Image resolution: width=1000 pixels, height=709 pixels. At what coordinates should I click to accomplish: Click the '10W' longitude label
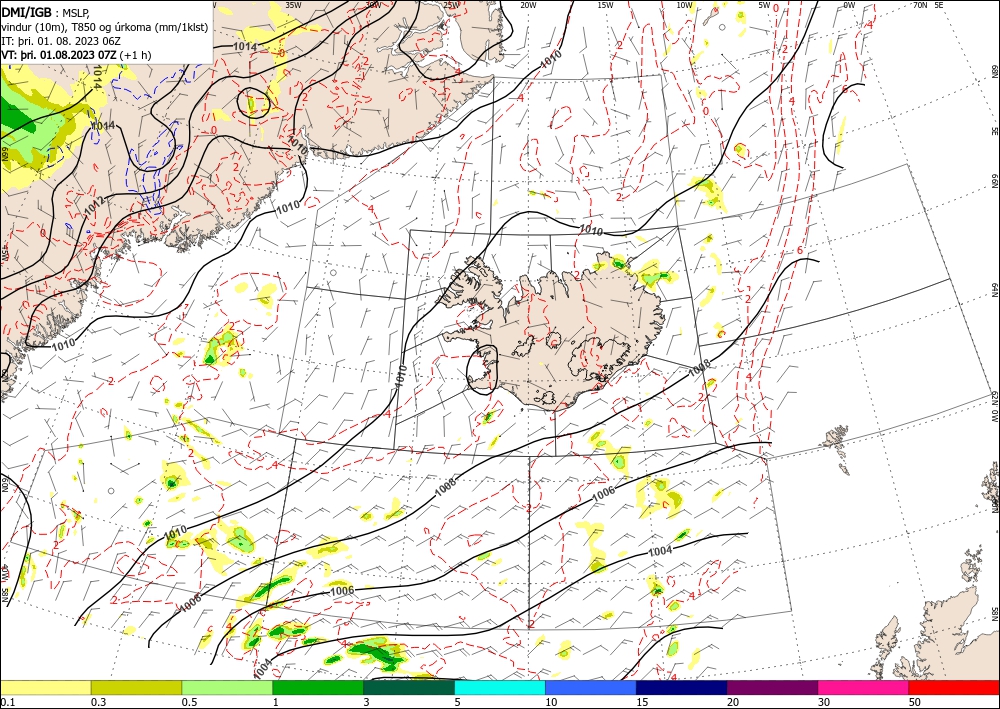tap(684, 5)
